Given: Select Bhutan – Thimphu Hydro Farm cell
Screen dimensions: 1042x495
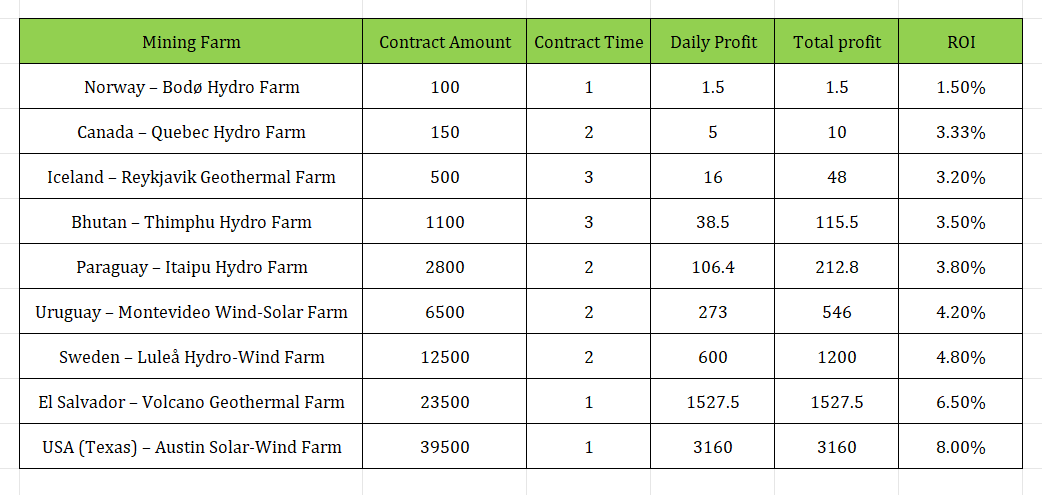Looking at the screenshot, I should click(x=191, y=222).
